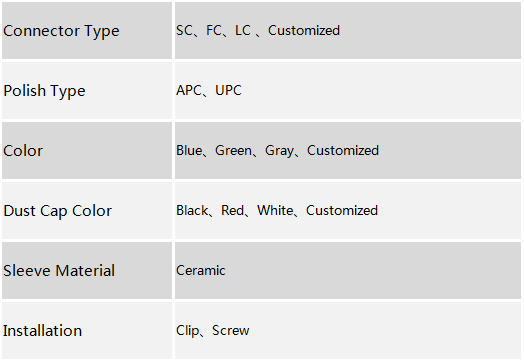Click the Installation row label
Image resolution: width=524 pixels, height=362 pixels.
[42, 331]
